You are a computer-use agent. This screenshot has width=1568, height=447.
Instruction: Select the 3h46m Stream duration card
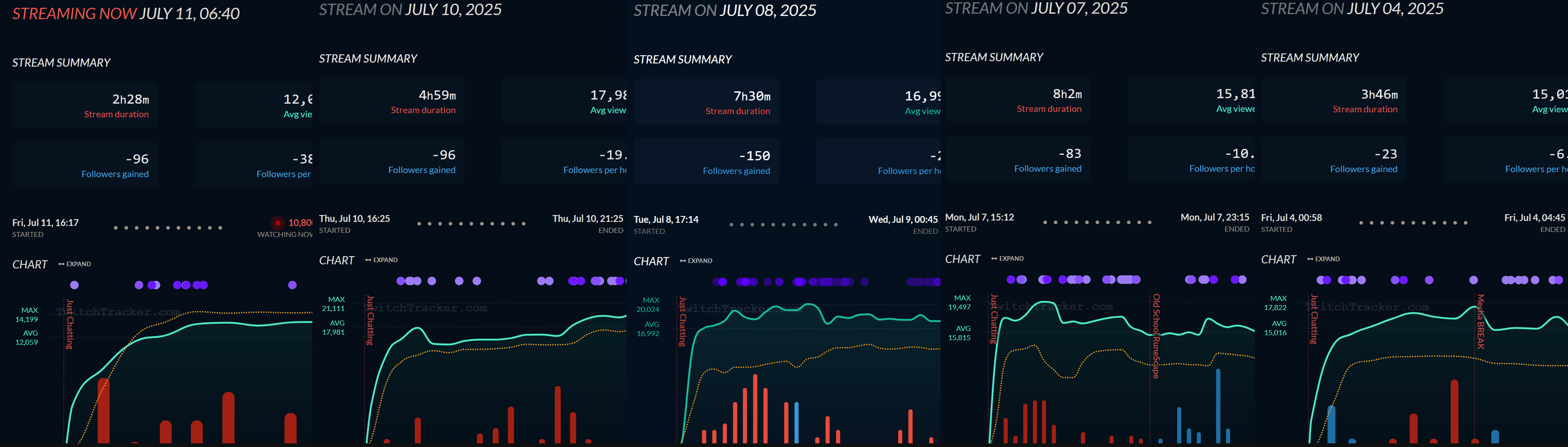(1334, 100)
